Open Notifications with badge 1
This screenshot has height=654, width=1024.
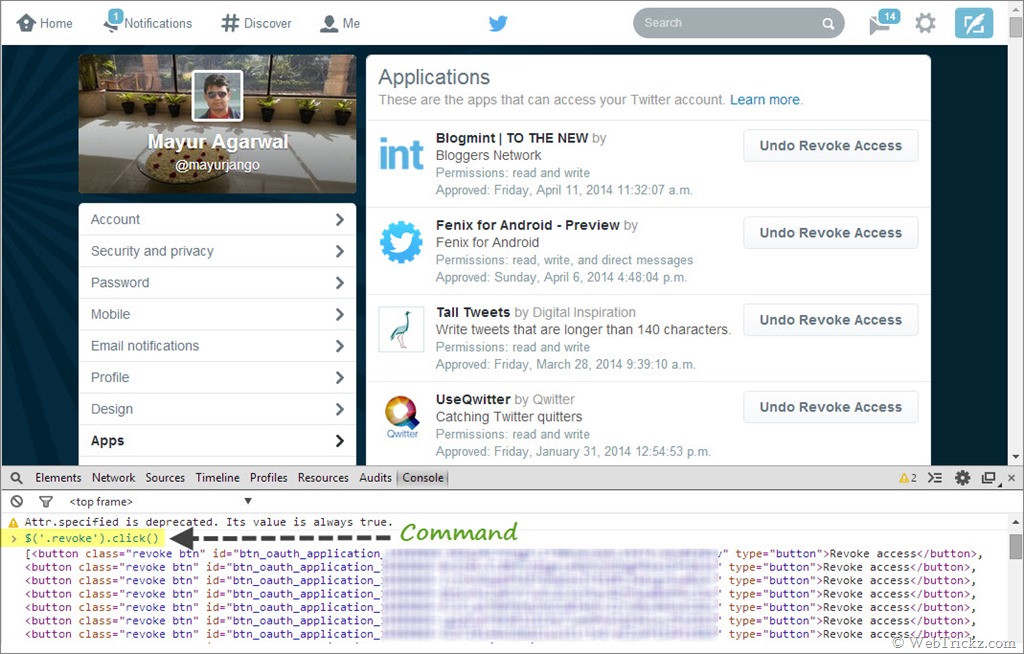point(148,22)
